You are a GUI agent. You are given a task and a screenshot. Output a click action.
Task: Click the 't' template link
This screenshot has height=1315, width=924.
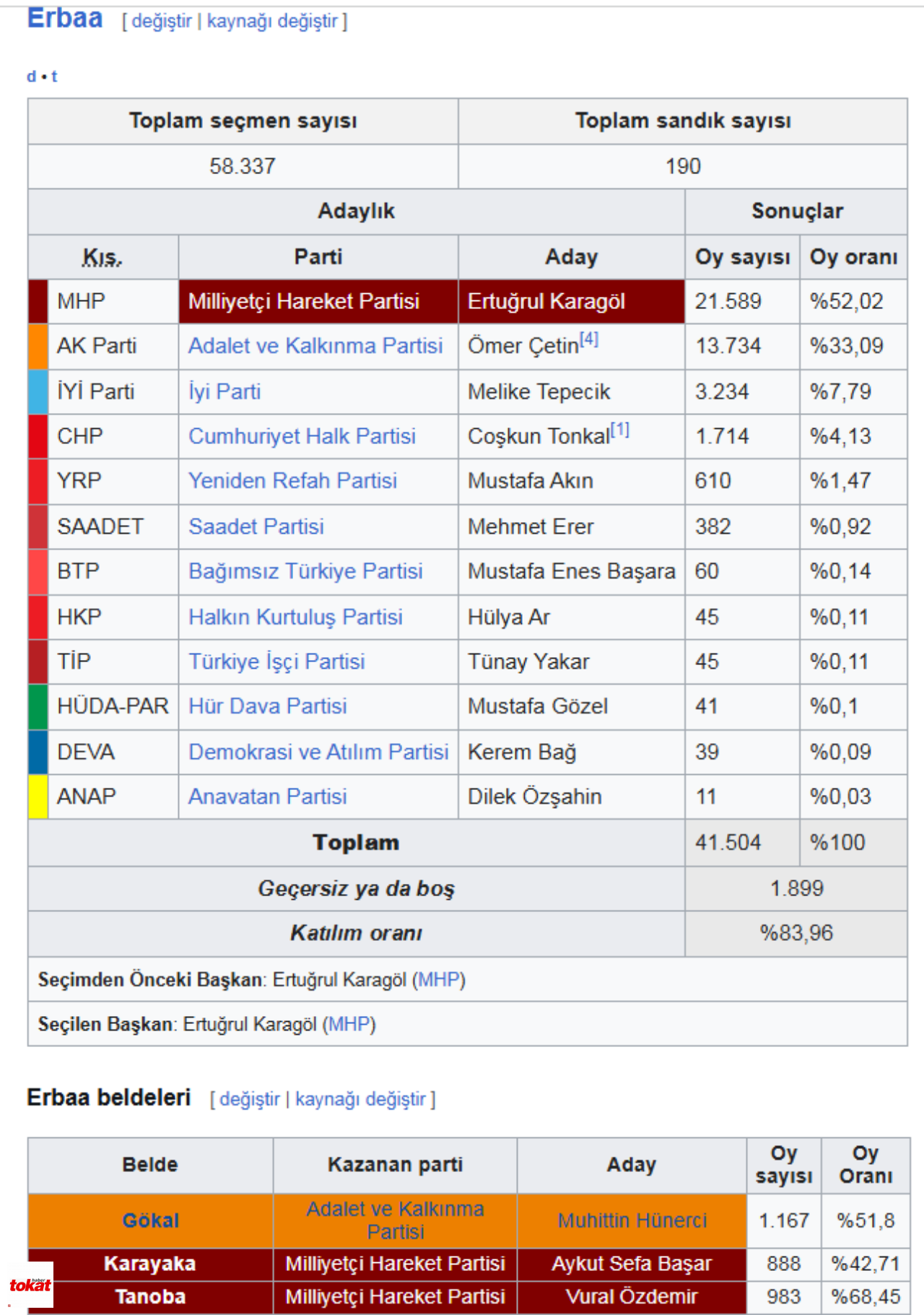[54, 76]
